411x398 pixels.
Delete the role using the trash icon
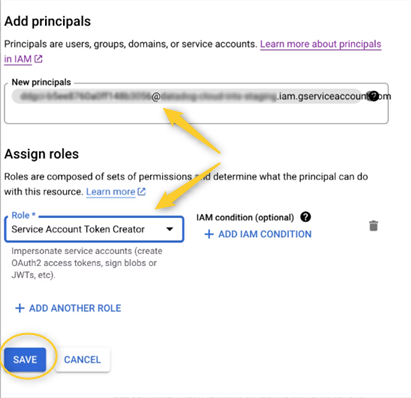373,226
